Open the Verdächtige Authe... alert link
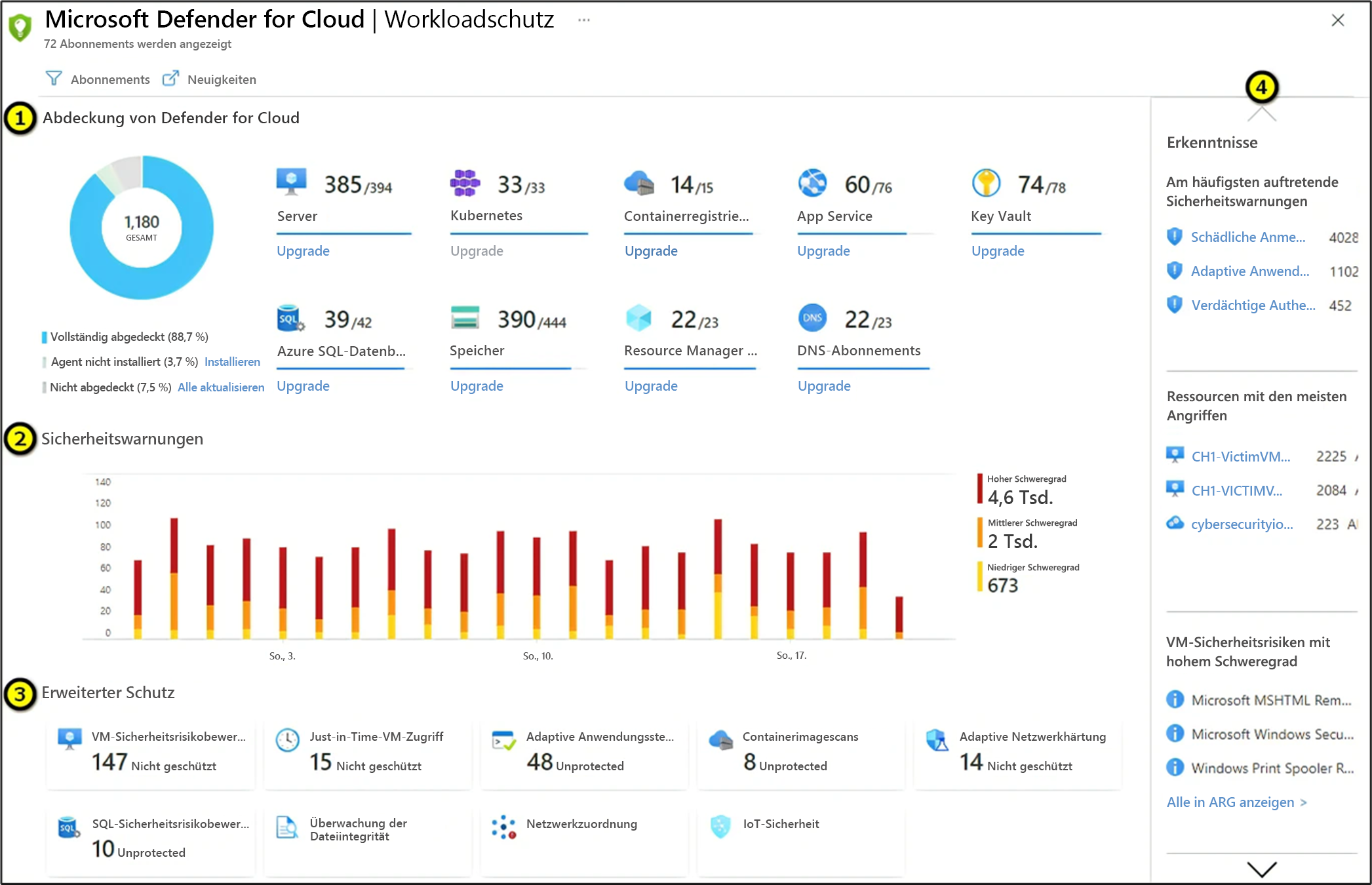This screenshot has height=885, width=1372. click(1253, 305)
